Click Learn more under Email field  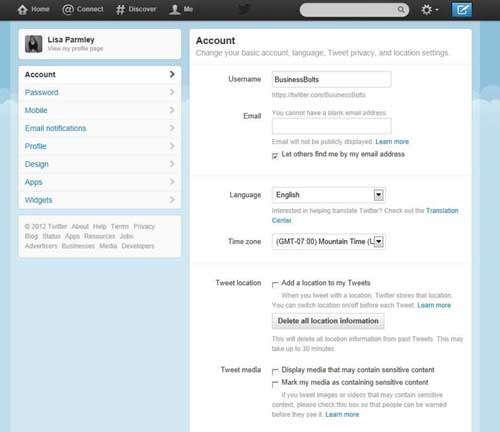[392, 142]
